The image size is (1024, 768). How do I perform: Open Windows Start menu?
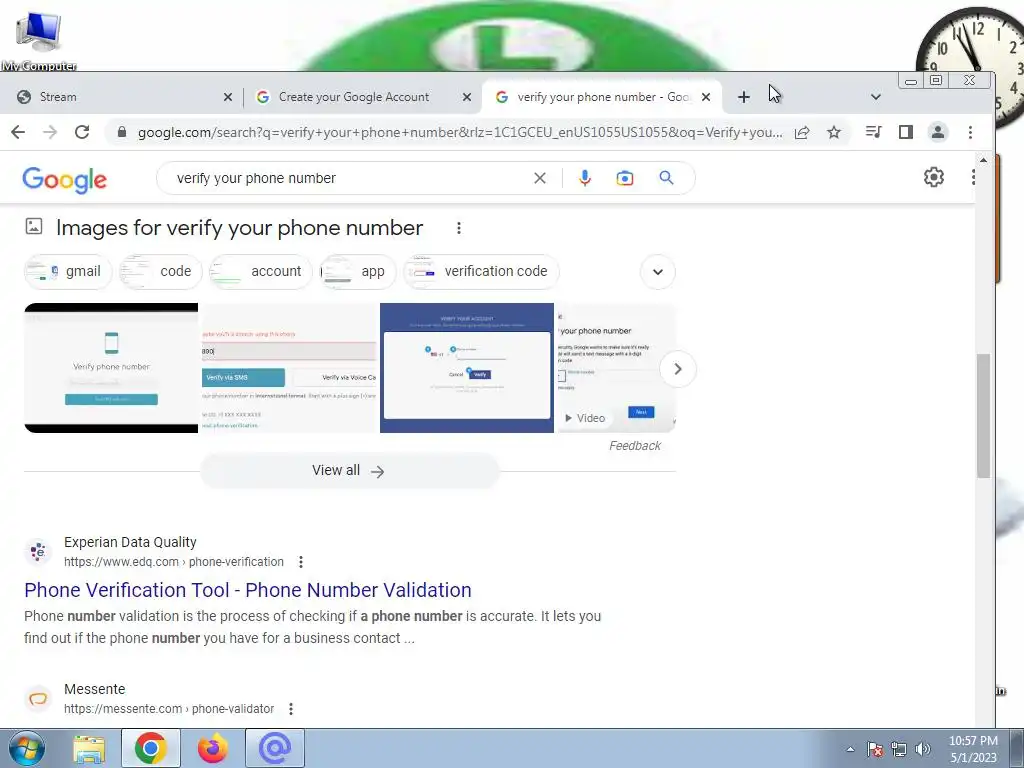(26, 748)
